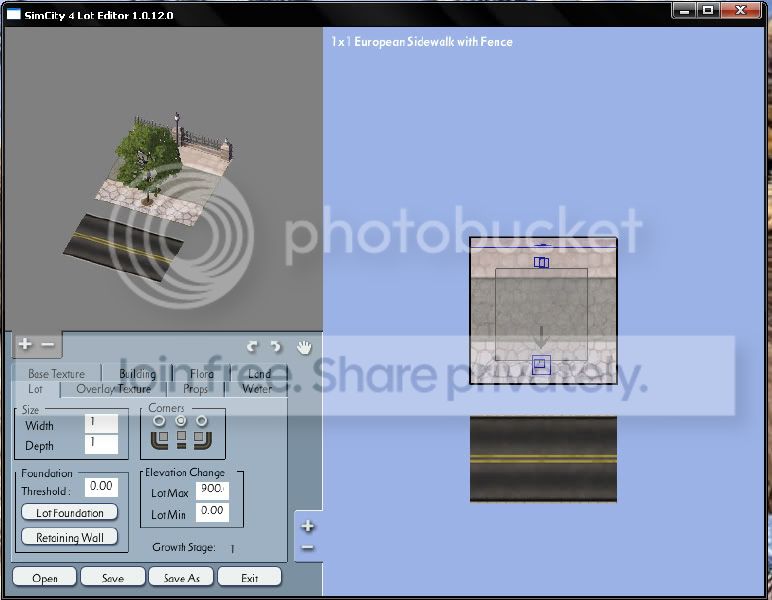Focus the Depth size field
The height and width of the screenshot is (600, 772).
tap(101, 444)
